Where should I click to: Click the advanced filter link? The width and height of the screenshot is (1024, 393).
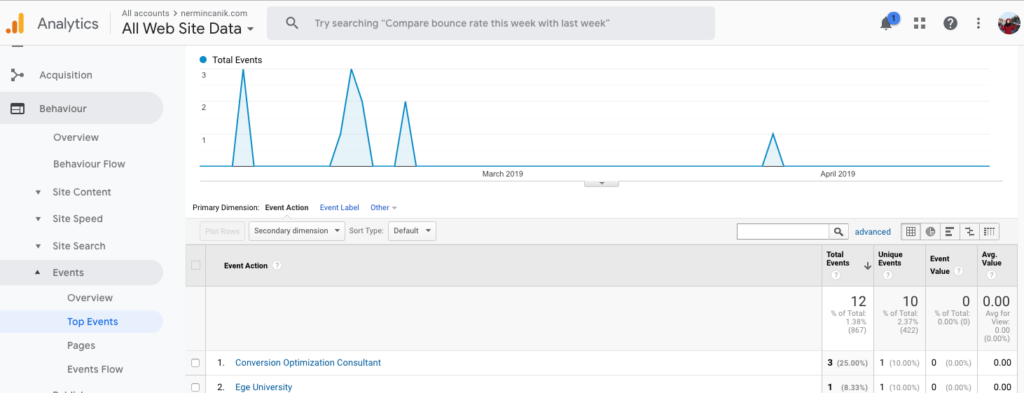pyautogui.click(x=872, y=232)
